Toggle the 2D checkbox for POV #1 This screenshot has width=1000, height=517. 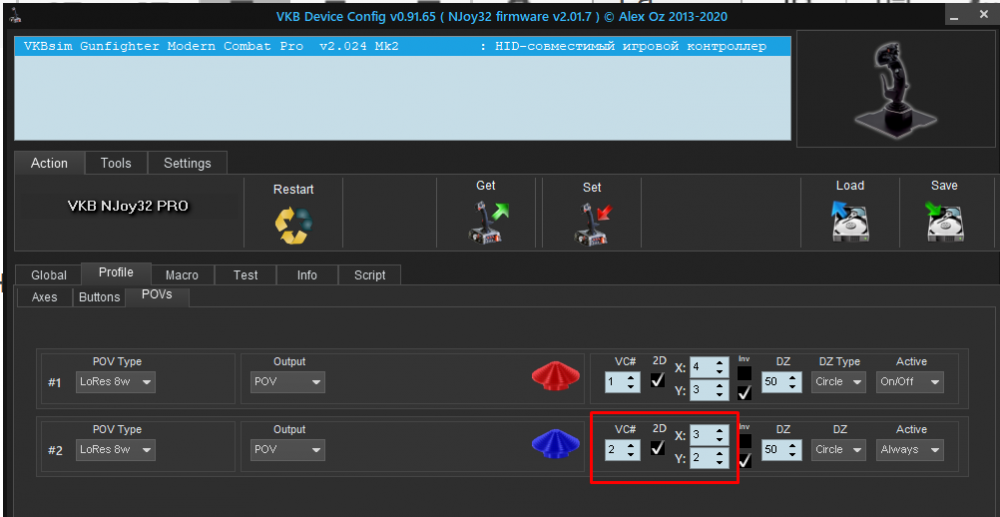tap(658, 381)
